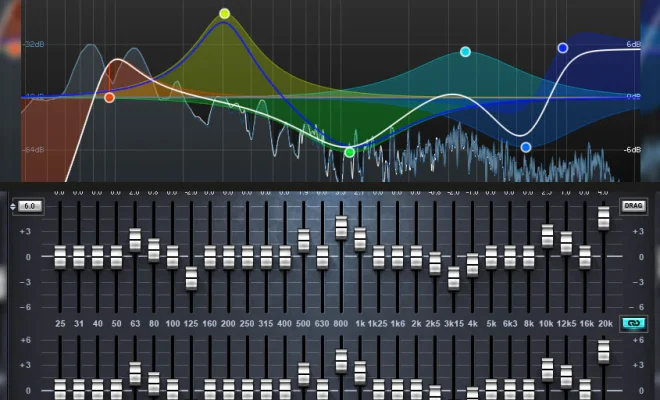The image size is (660, 400).
Task: Click the upper 25 Hz slider handle
Action: click(x=60, y=257)
